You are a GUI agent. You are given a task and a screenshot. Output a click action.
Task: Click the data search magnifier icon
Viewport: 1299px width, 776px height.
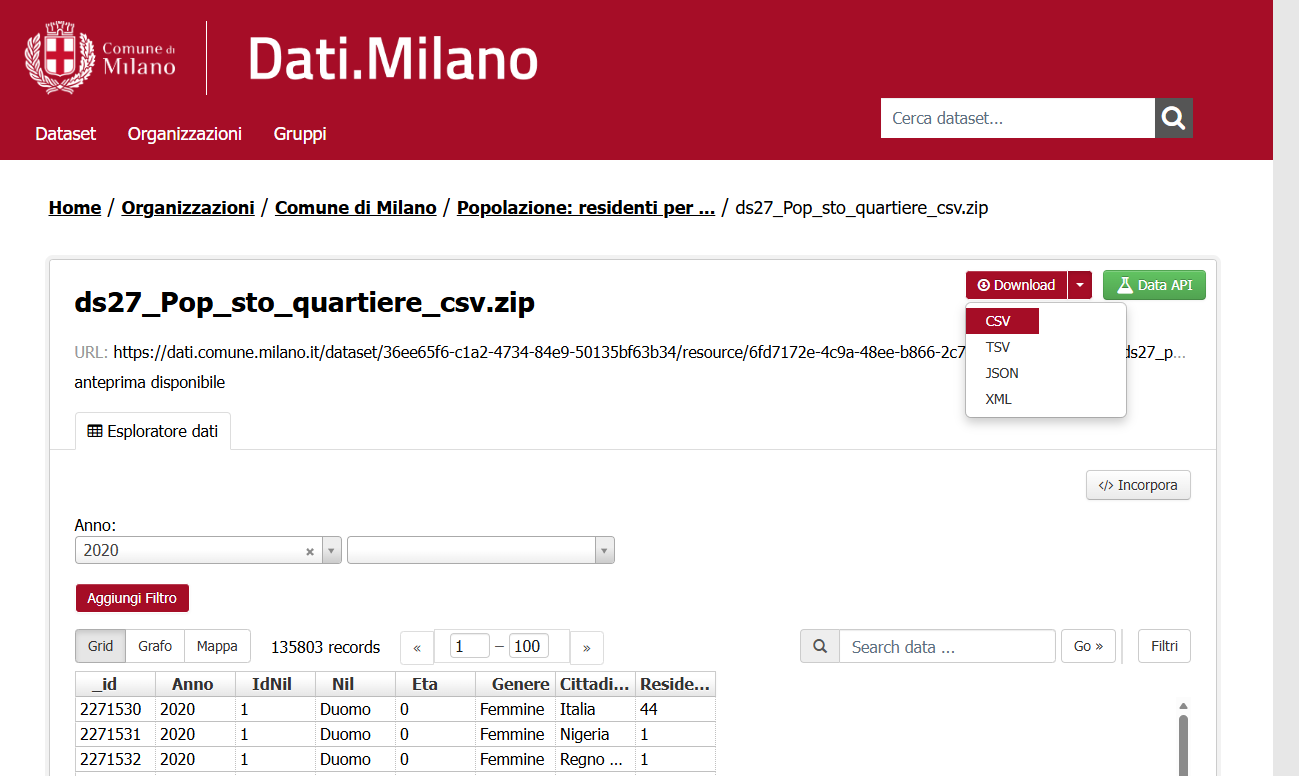pos(820,647)
